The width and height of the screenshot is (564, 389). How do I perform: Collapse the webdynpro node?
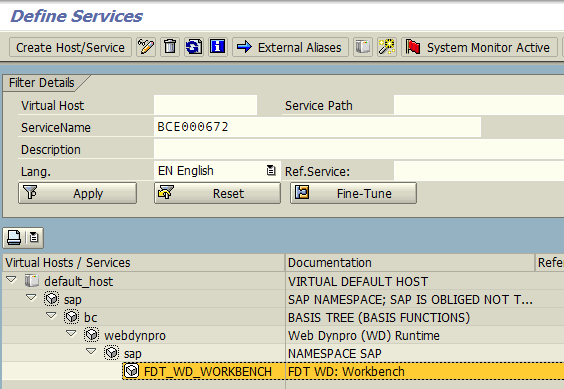click(x=72, y=334)
